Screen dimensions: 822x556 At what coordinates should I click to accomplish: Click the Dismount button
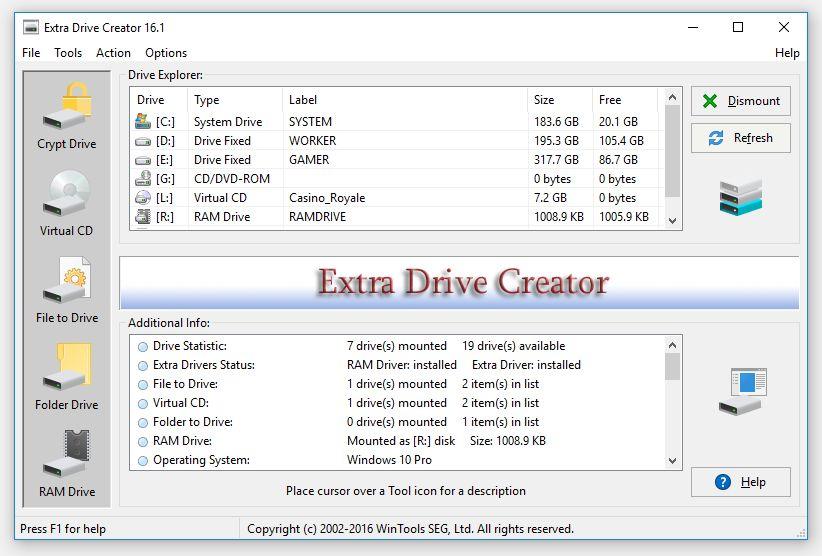(741, 101)
